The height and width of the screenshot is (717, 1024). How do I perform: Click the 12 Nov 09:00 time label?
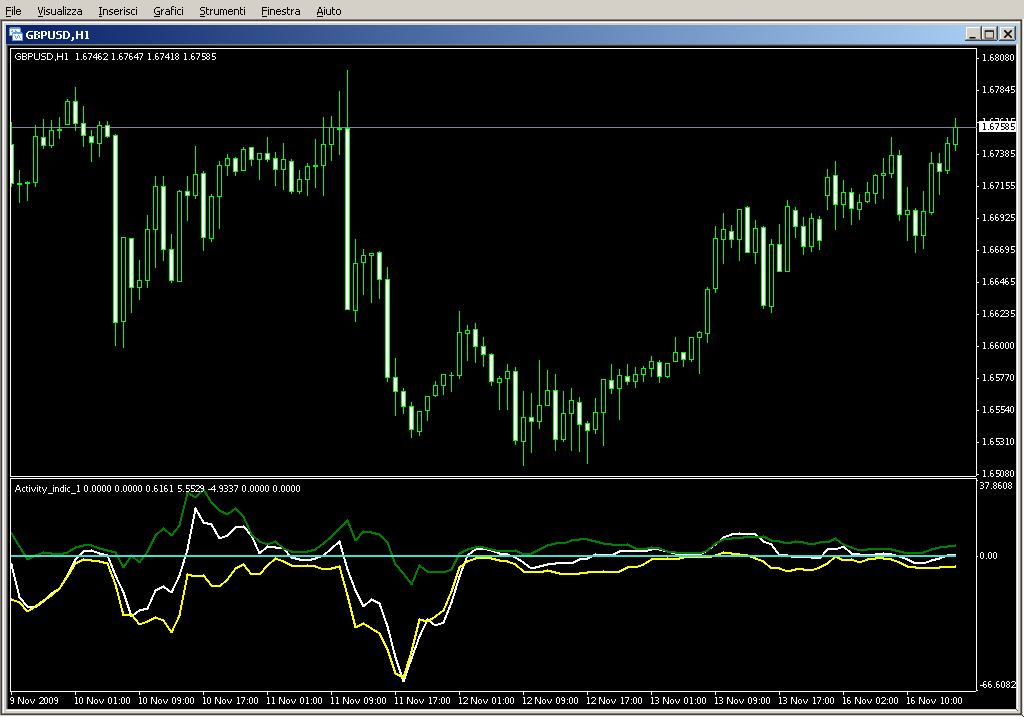(x=550, y=701)
